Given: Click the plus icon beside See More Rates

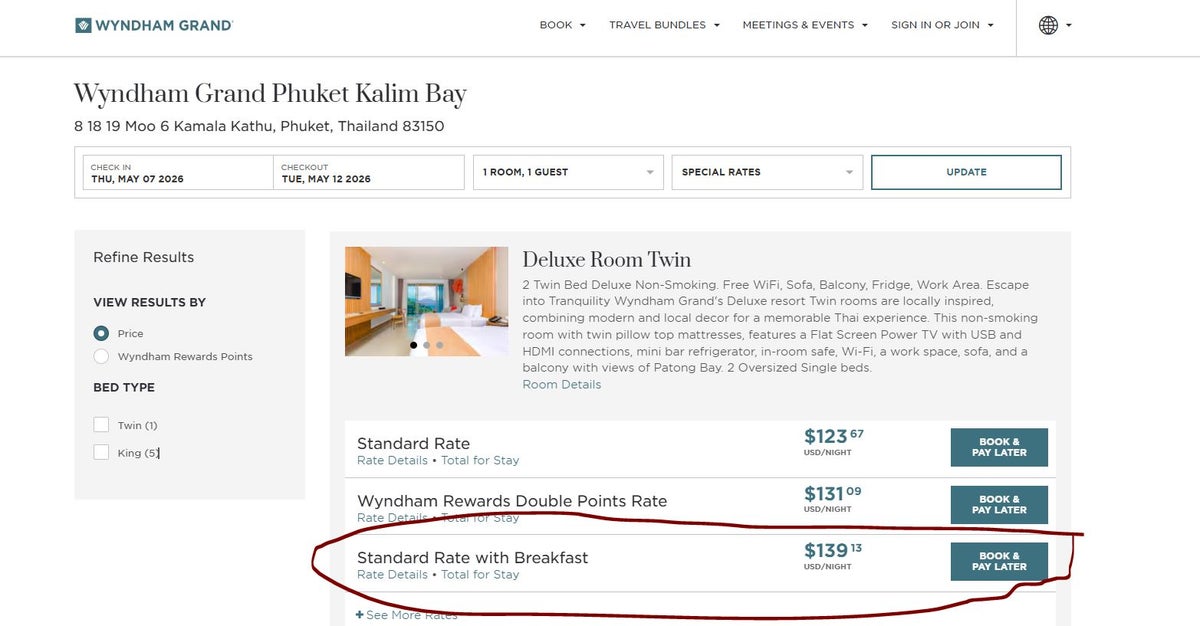Looking at the screenshot, I should 360,615.
